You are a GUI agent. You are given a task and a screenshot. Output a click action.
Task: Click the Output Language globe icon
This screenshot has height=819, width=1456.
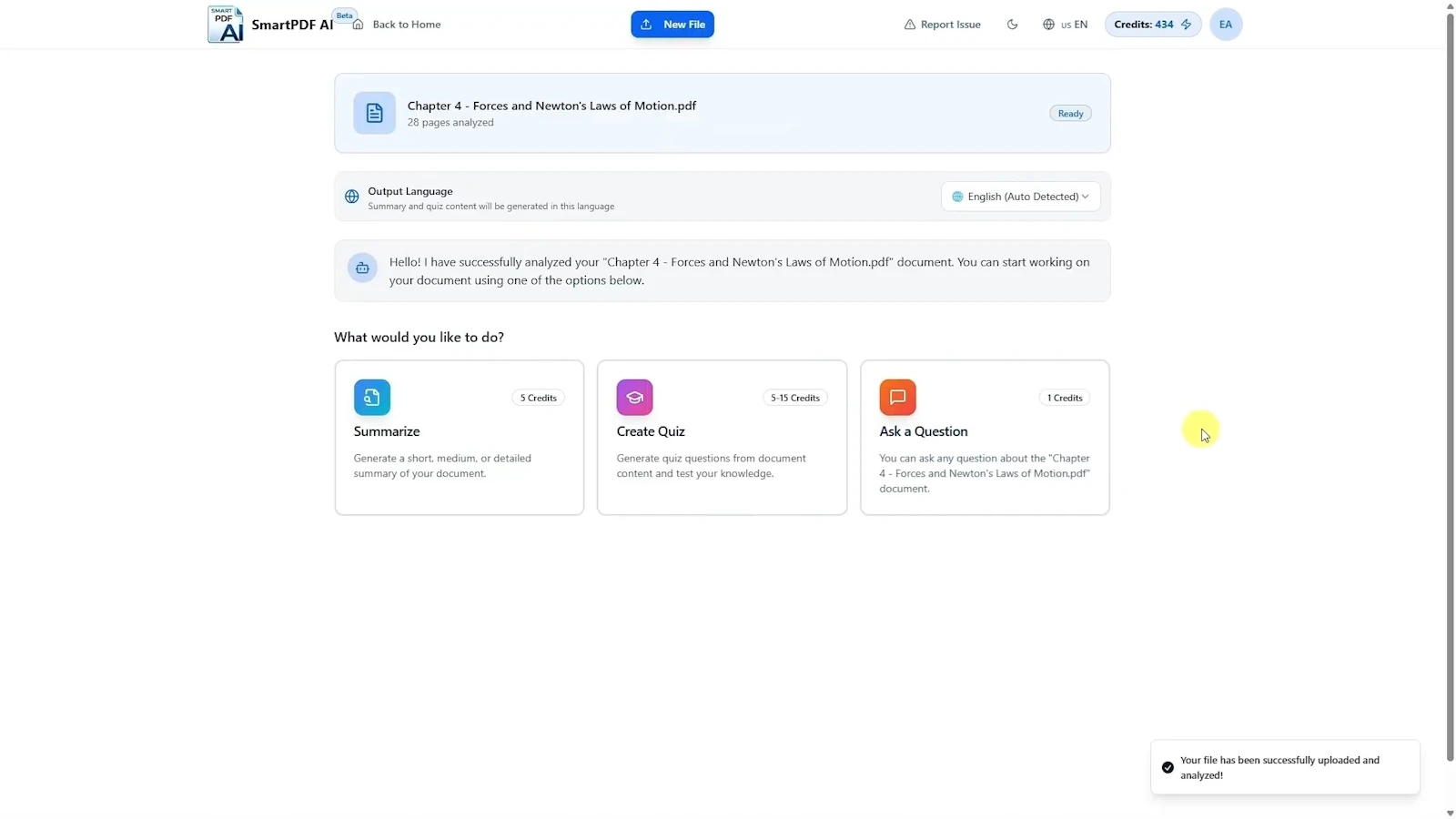click(x=352, y=197)
